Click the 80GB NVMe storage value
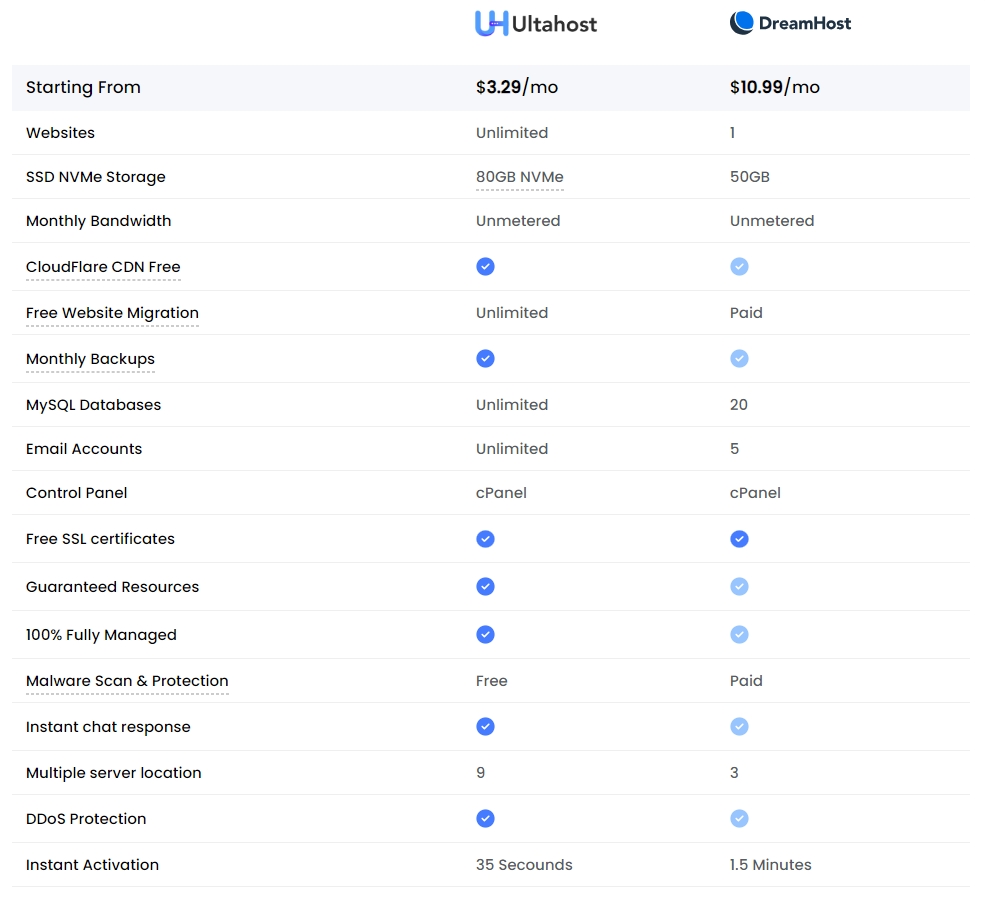 tap(519, 177)
